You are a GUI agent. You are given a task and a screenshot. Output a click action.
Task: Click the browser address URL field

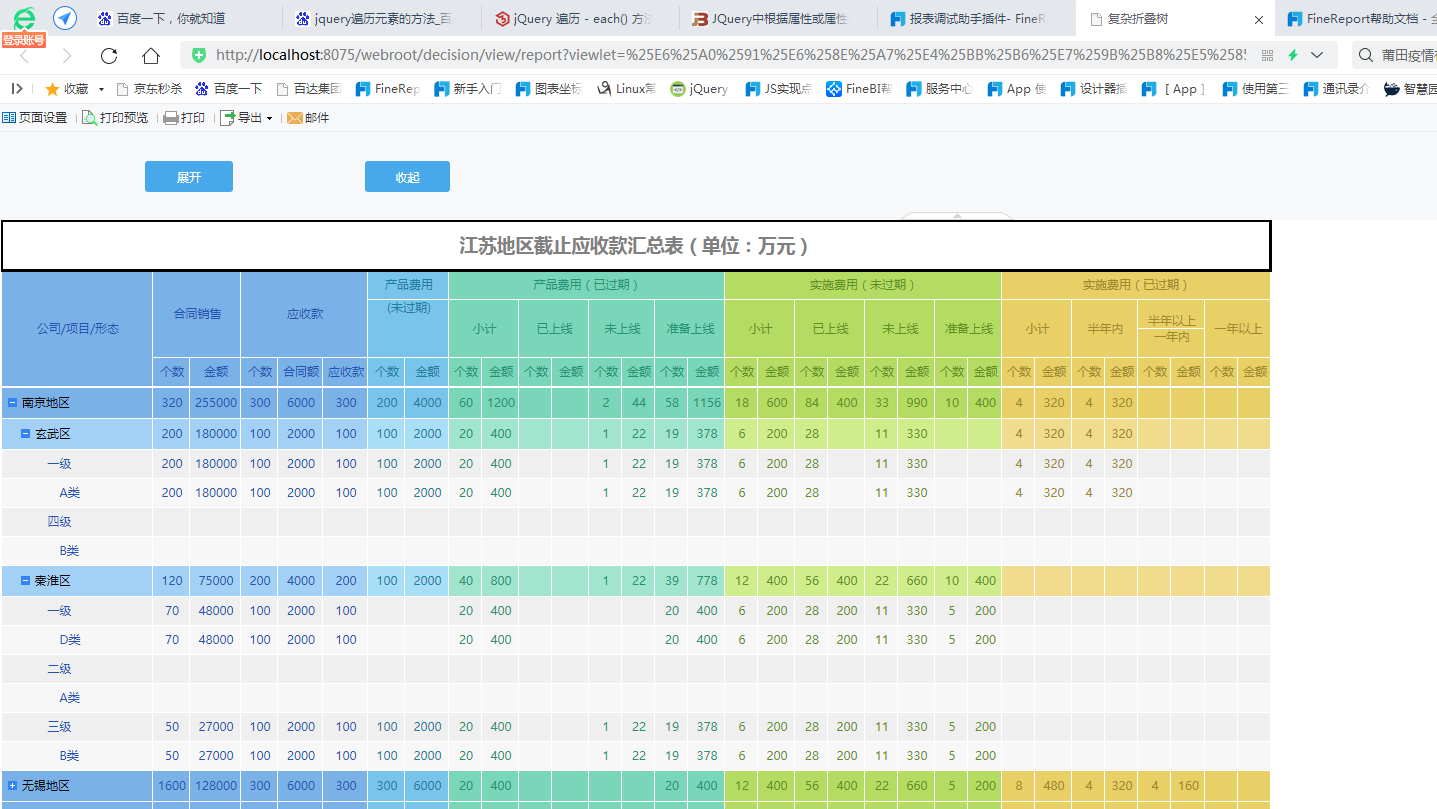click(x=730, y=55)
